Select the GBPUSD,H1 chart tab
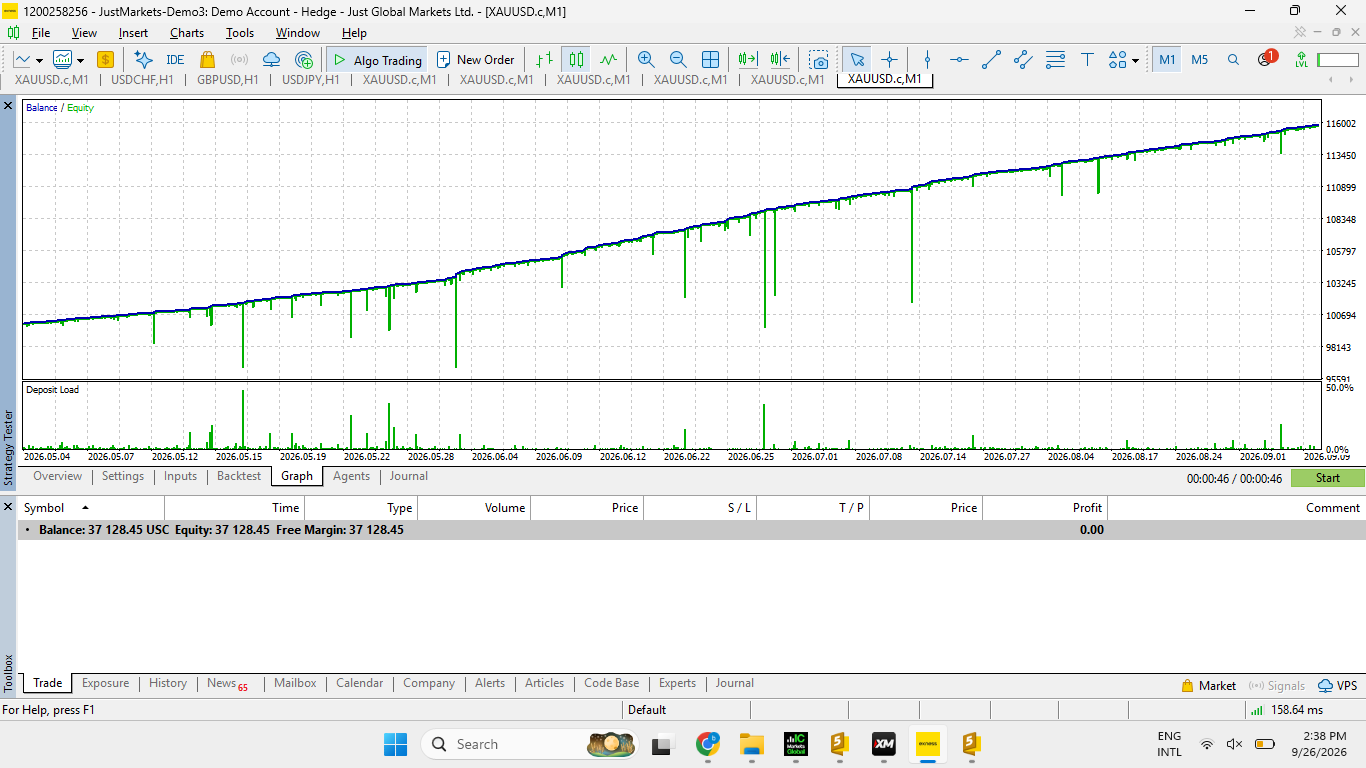 click(x=228, y=80)
